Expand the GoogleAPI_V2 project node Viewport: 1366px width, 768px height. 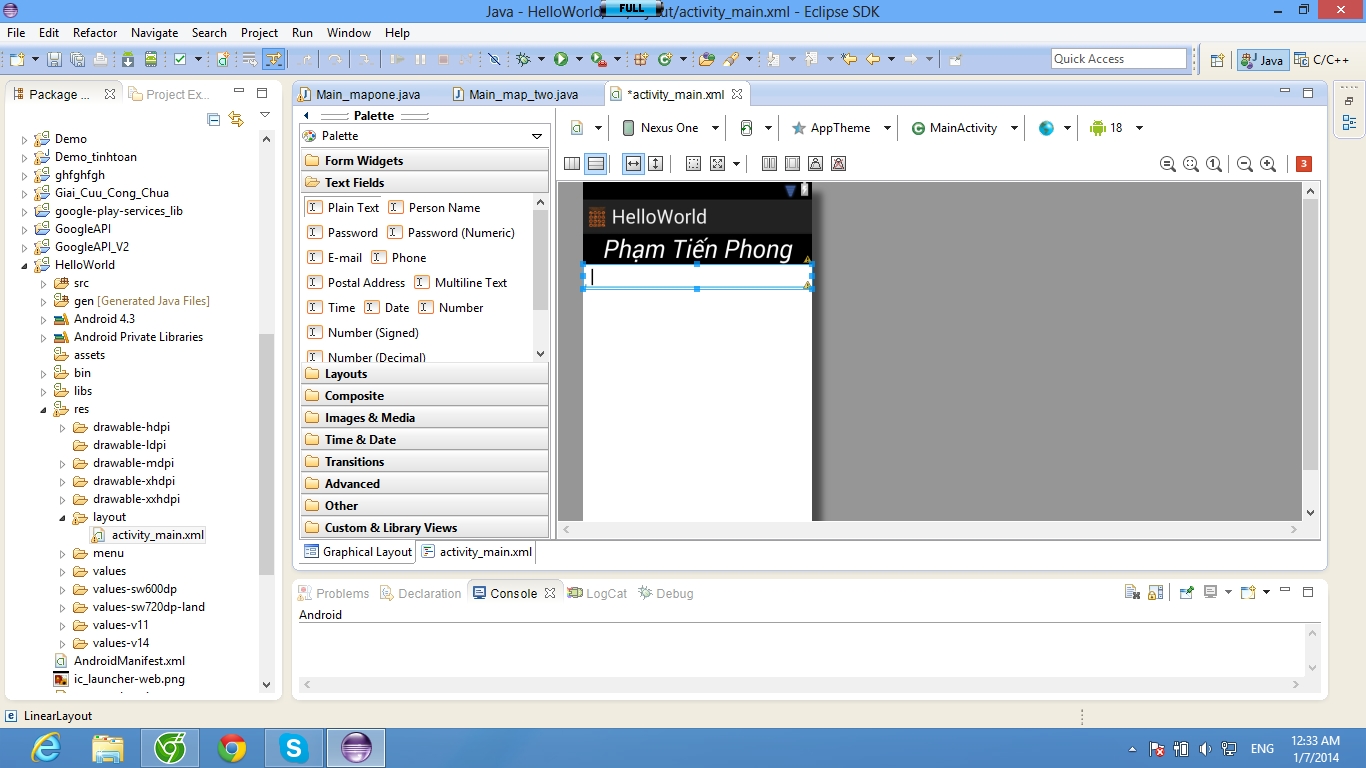coord(25,247)
